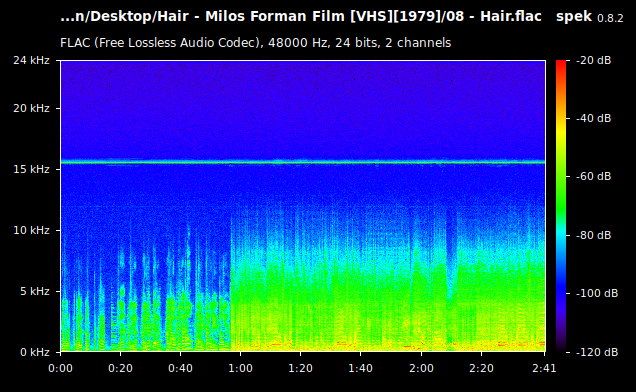
Task: Click the 1:00 time label
Action: 241,368
